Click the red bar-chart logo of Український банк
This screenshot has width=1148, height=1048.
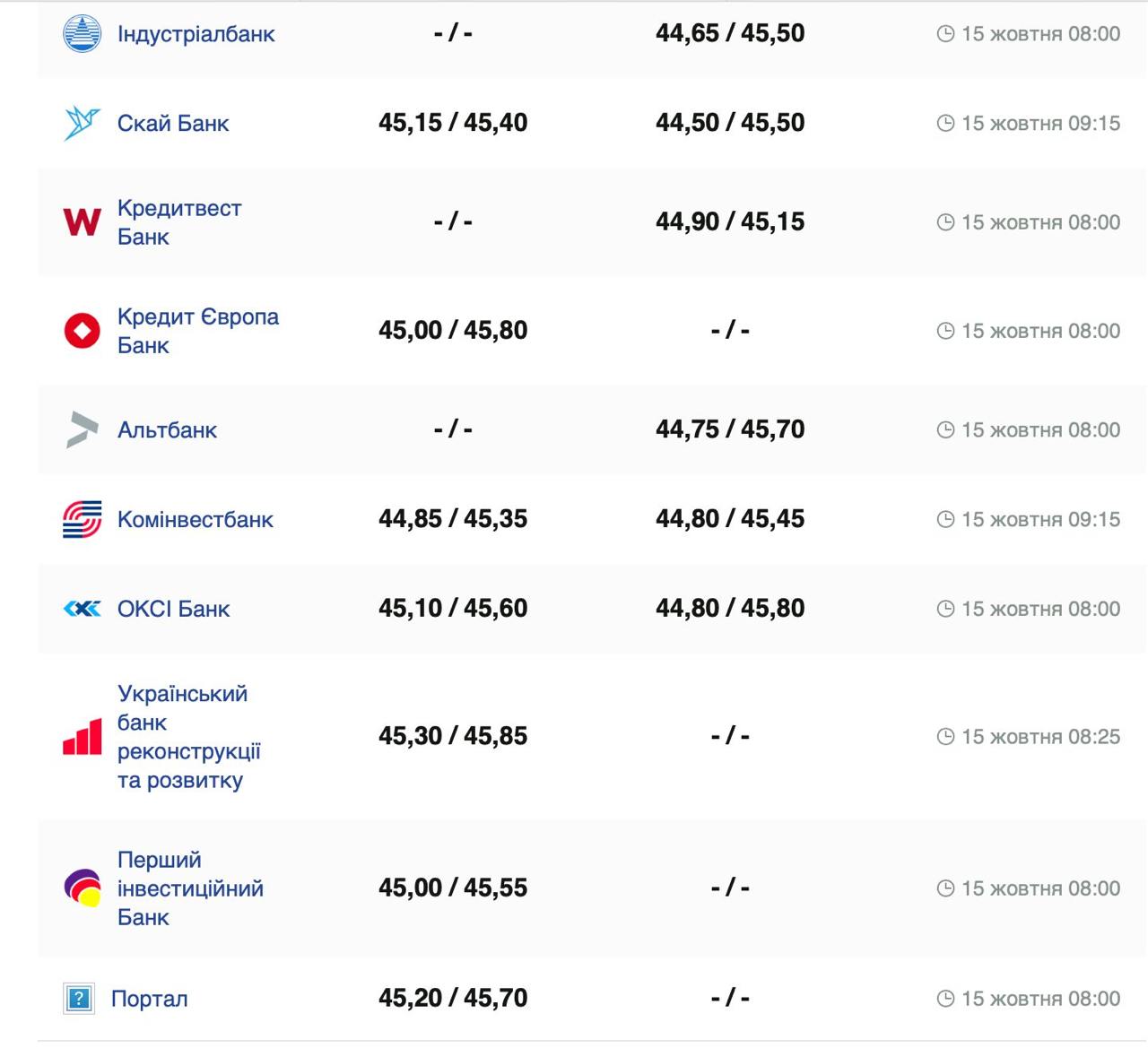point(82,737)
